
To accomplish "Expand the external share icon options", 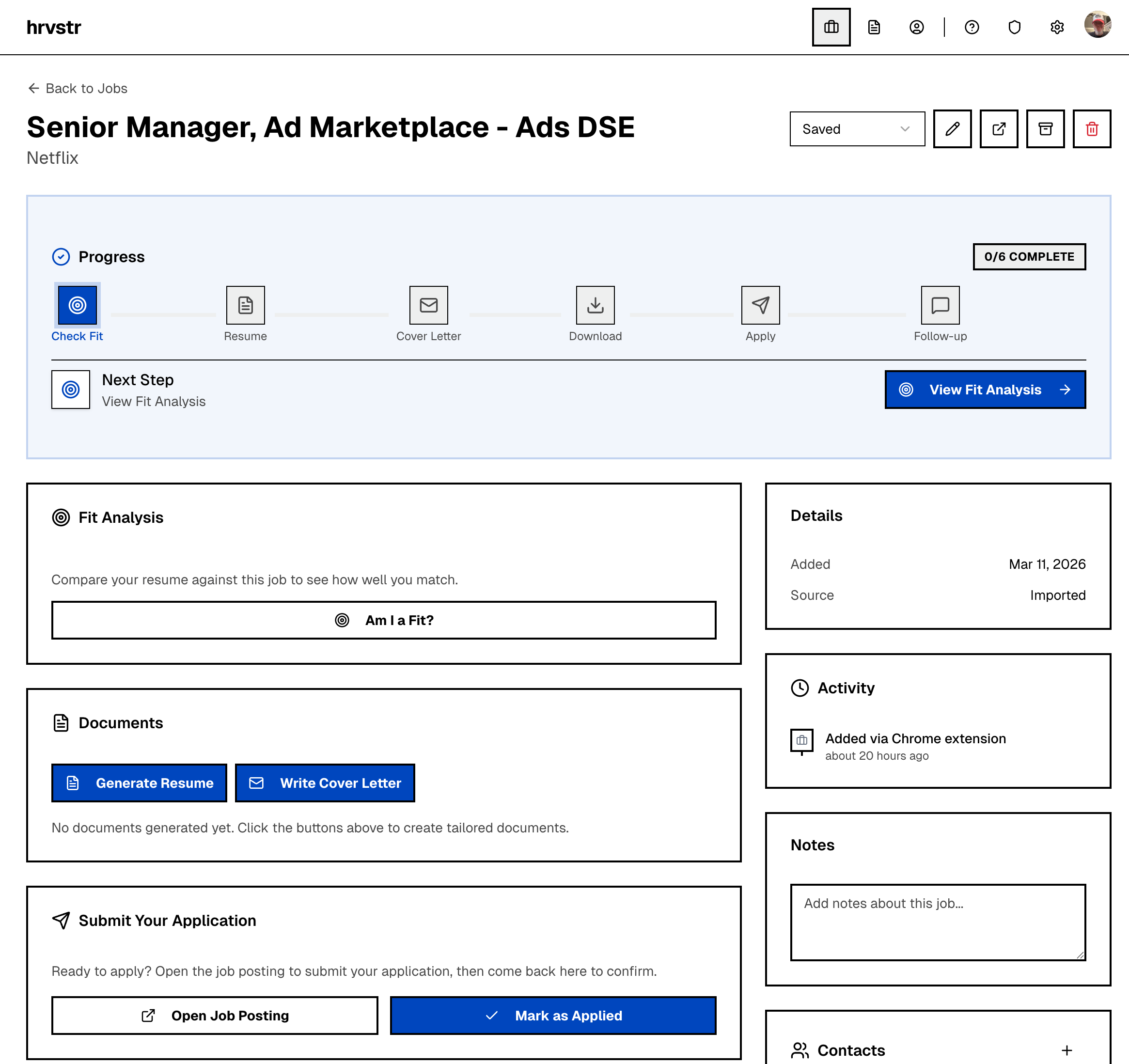I will click(x=998, y=129).
